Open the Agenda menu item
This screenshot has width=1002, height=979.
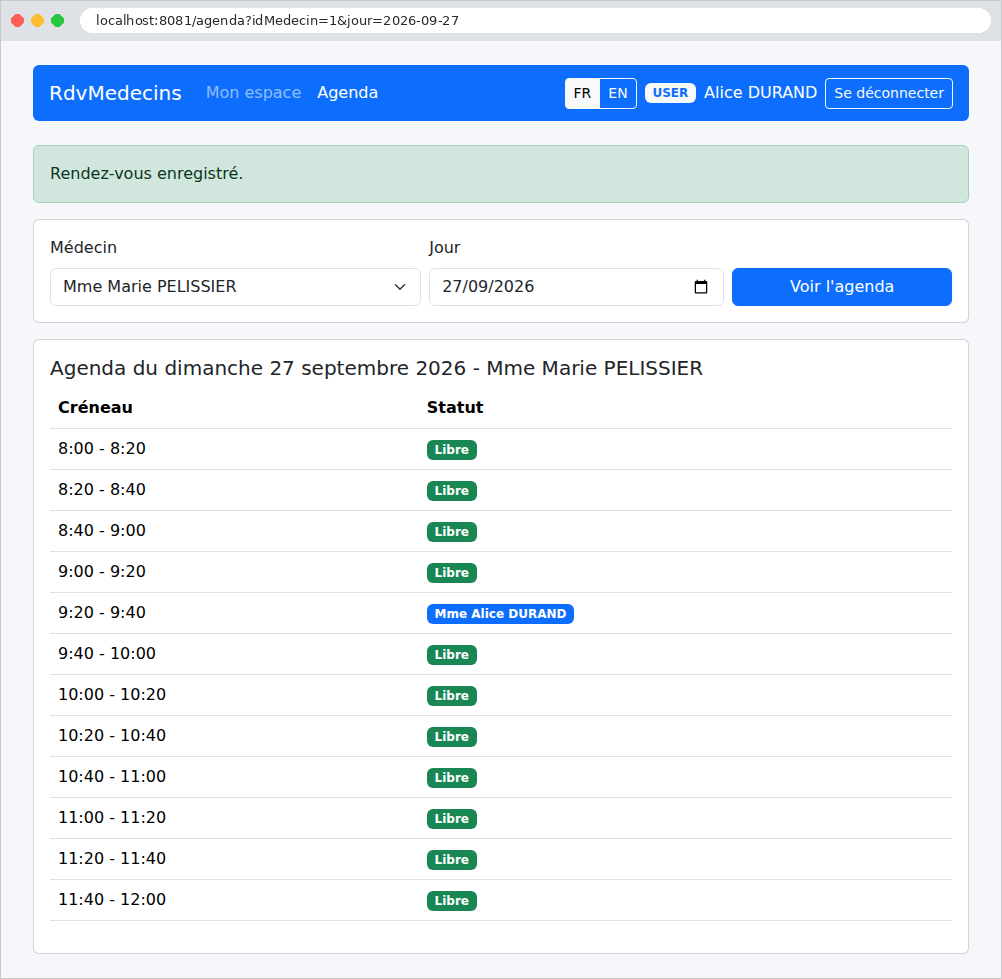(x=348, y=93)
